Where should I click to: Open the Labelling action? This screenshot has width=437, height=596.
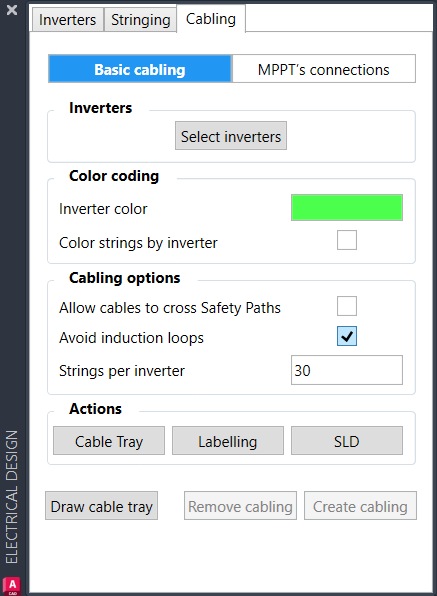click(x=228, y=441)
